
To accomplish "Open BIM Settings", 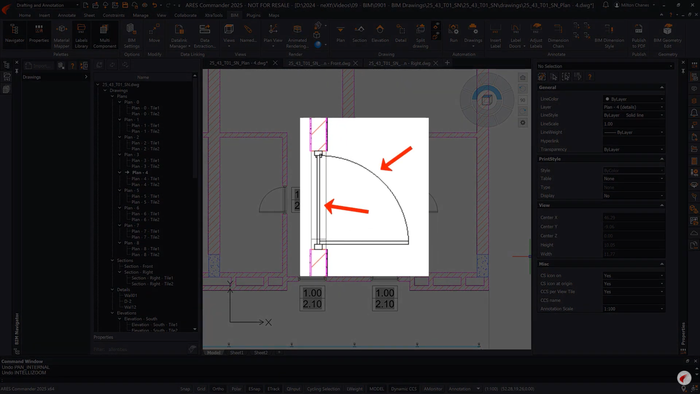I will (x=131, y=35).
